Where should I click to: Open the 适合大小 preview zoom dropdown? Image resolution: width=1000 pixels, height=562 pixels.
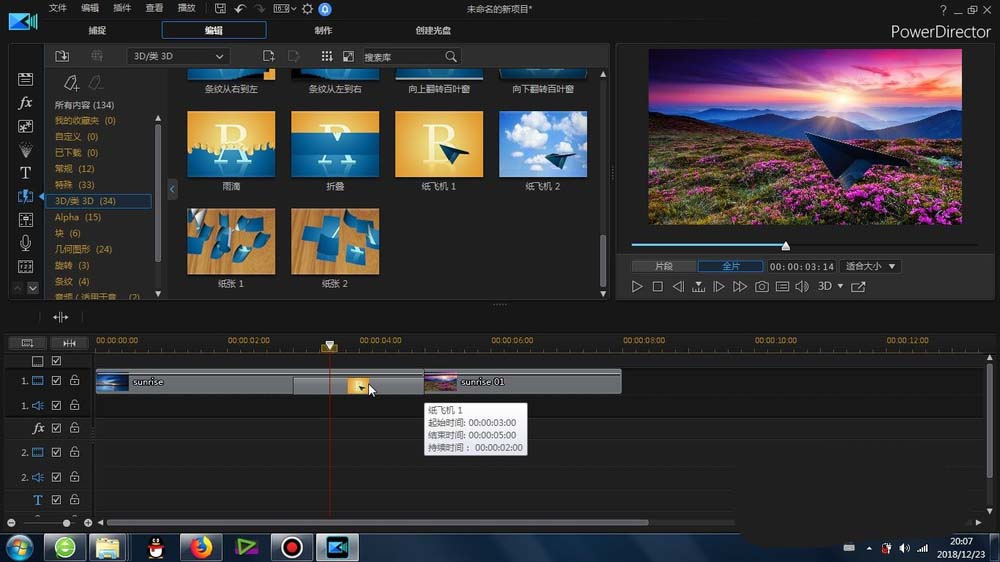coord(870,266)
